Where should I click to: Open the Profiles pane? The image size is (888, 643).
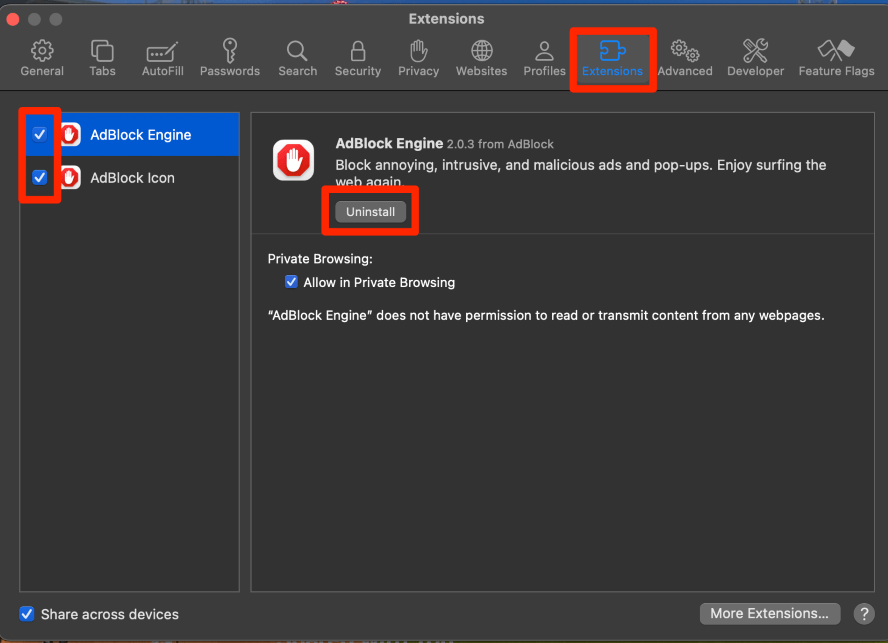coord(544,58)
